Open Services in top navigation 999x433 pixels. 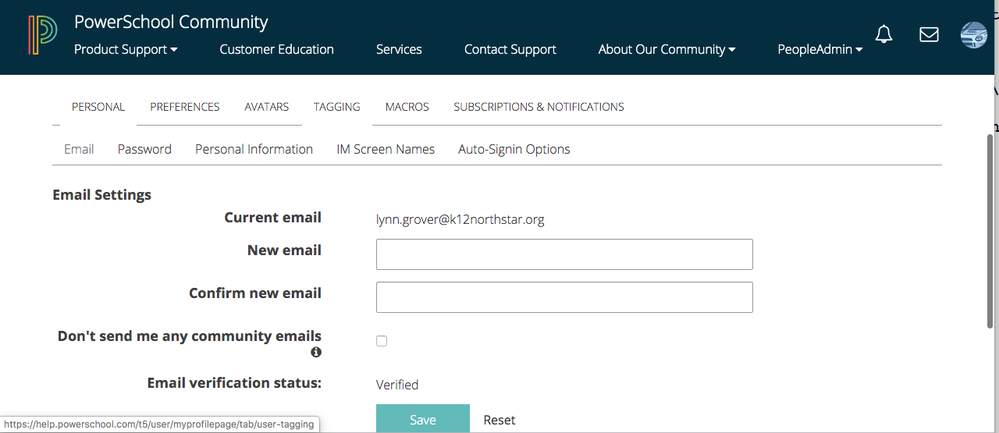(x=399, y=49)
